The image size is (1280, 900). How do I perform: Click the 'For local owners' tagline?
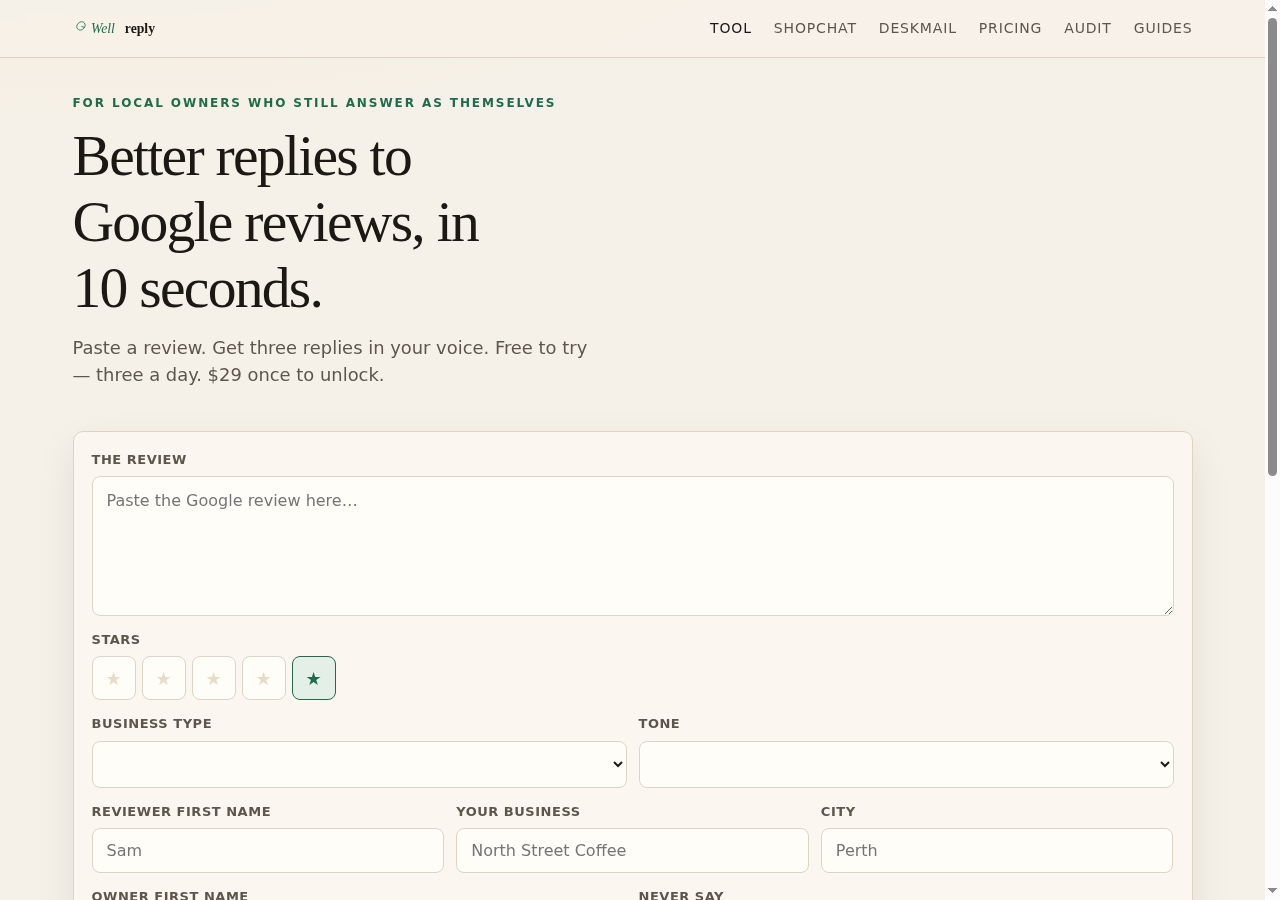point(314,103)
